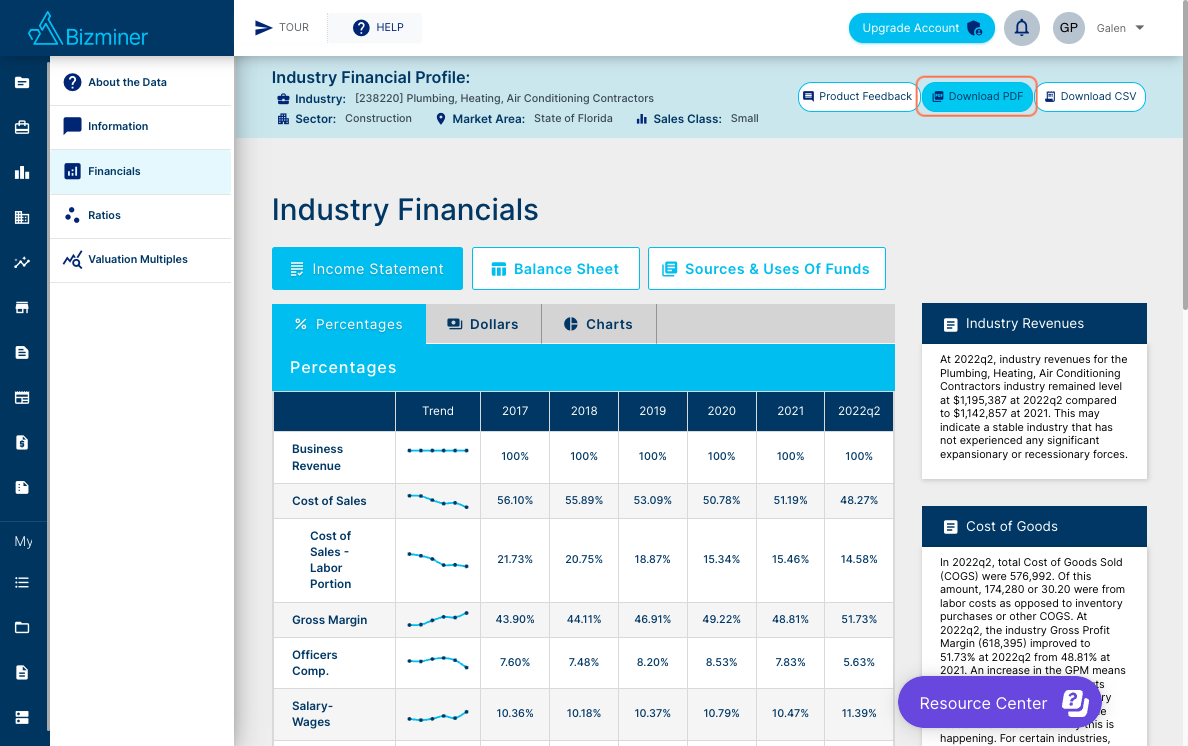Image resolution: width=1188 pixels, height=746 pixels.
Task: Open Ratios section
Action: click(141, 215)
